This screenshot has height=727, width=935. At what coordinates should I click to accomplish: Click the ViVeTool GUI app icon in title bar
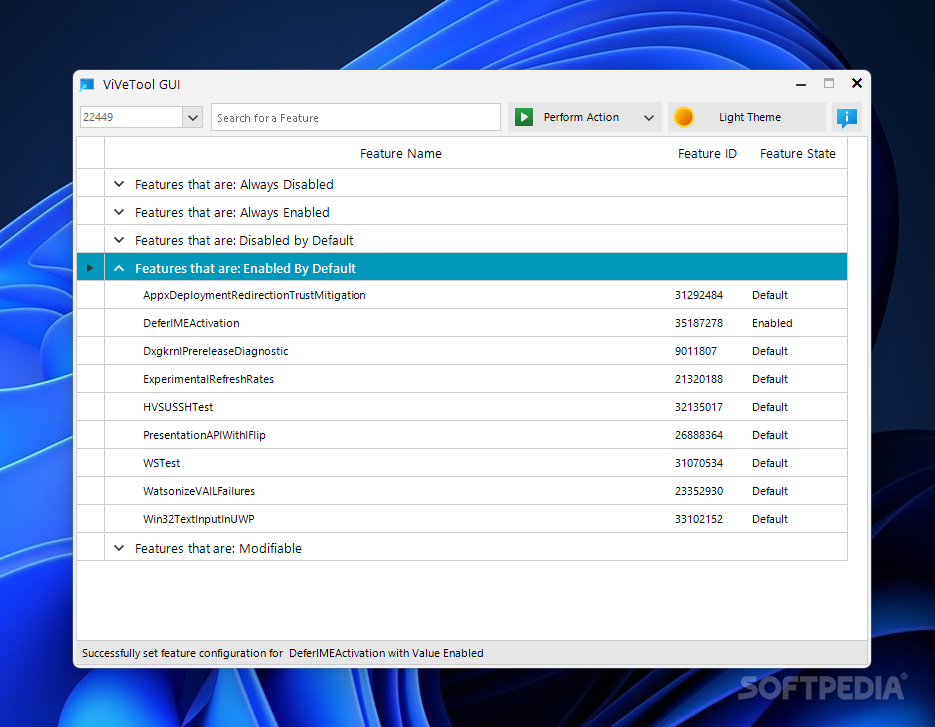[87, 85]
